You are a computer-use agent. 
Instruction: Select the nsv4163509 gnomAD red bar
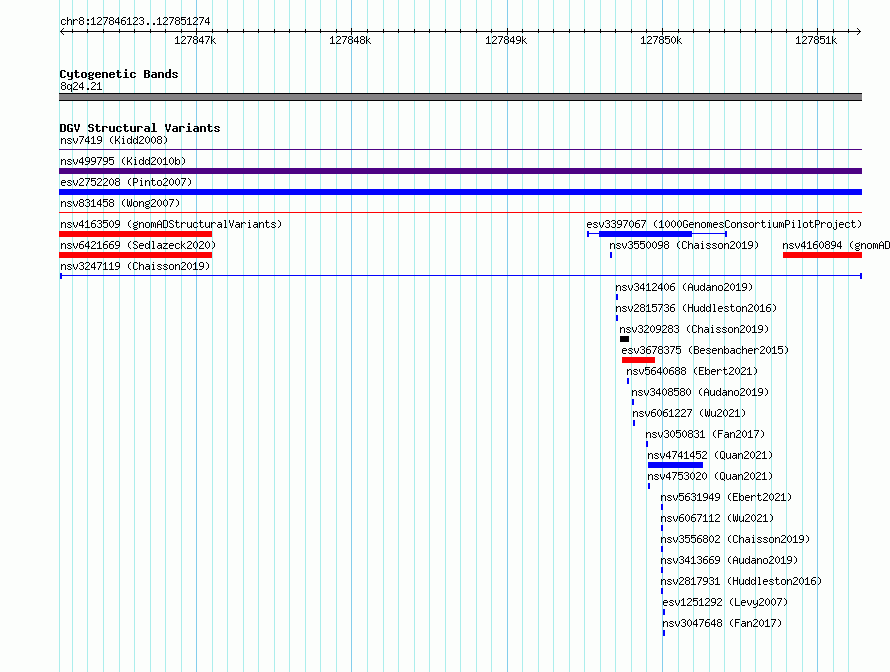click(136, 234)
